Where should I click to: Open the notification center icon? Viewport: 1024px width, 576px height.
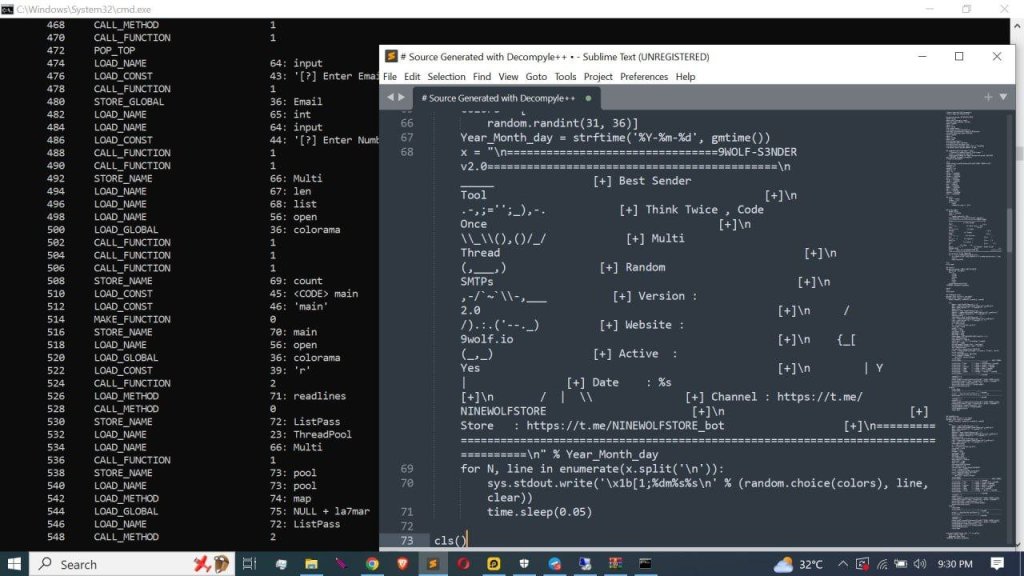click(996, 564)
